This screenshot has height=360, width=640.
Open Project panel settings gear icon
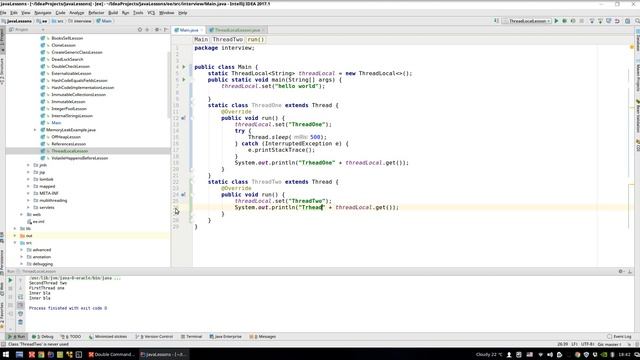[x=157, y=30]
